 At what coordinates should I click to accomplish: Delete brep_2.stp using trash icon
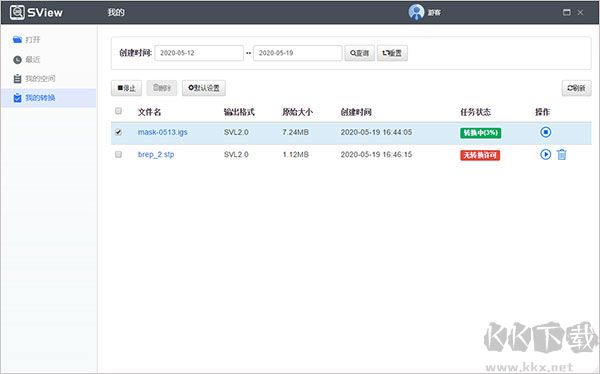562,155
